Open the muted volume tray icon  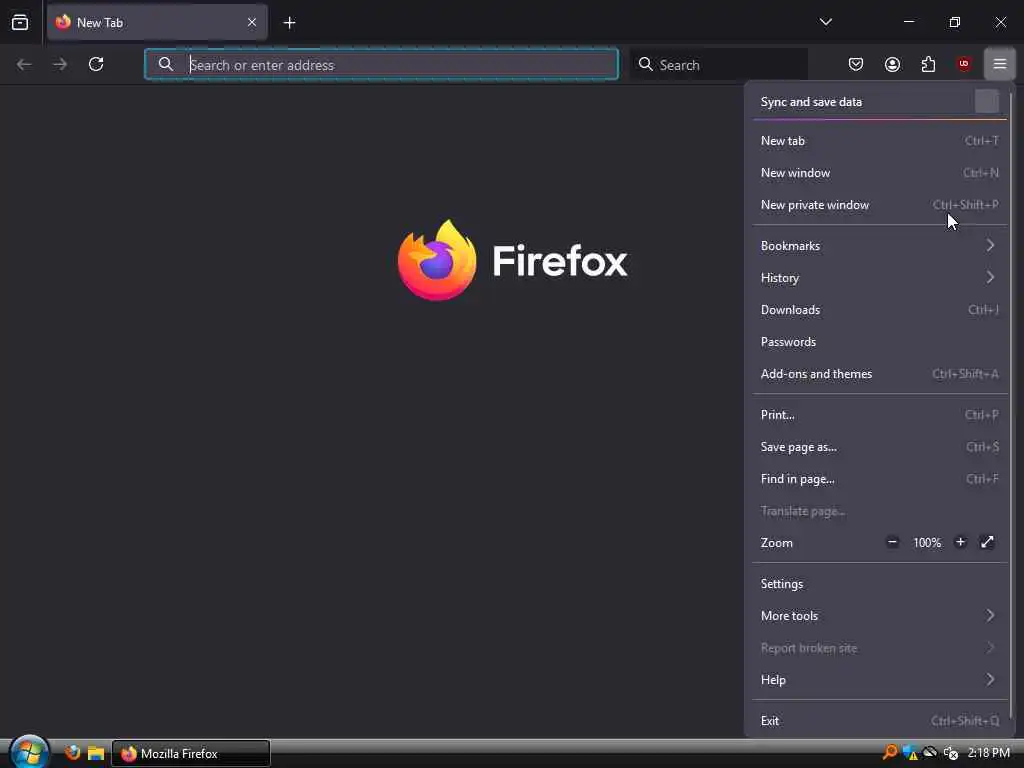(951, 753)
